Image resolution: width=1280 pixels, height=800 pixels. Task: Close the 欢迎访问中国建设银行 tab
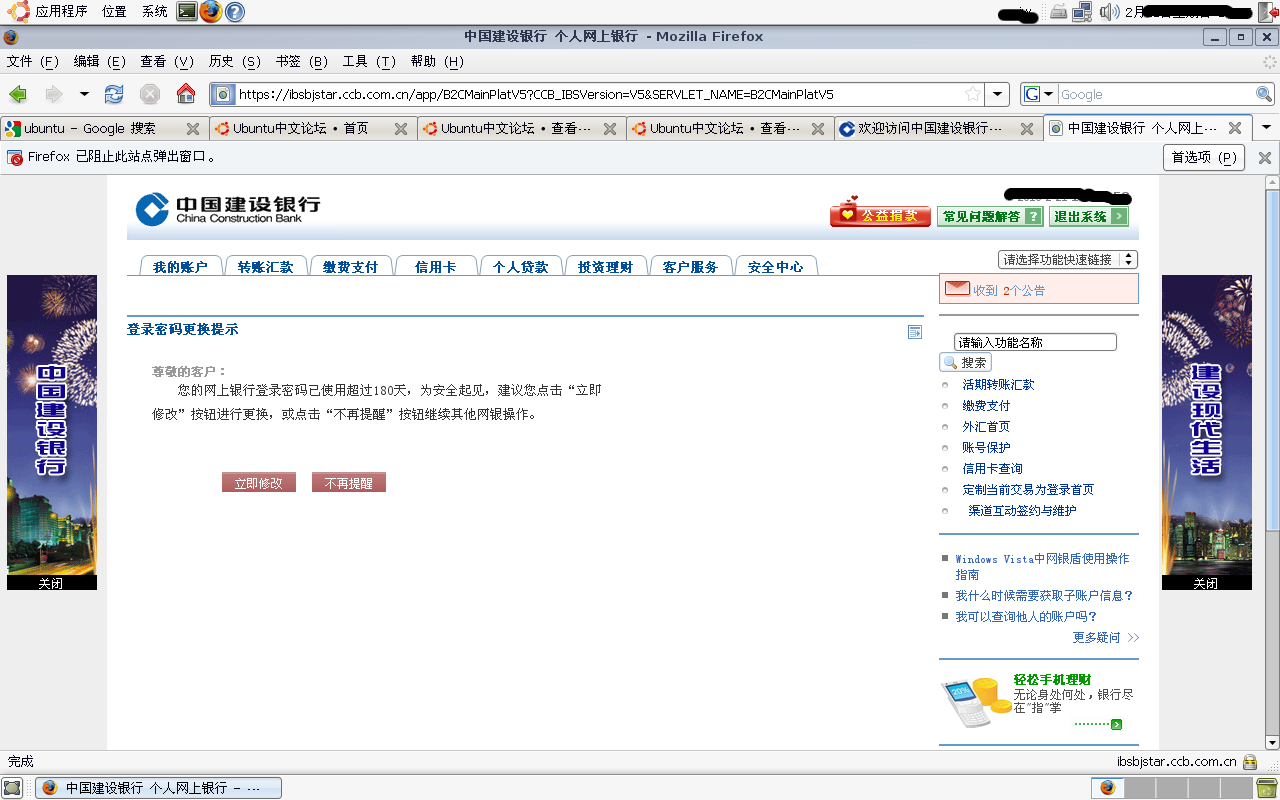1026,129
